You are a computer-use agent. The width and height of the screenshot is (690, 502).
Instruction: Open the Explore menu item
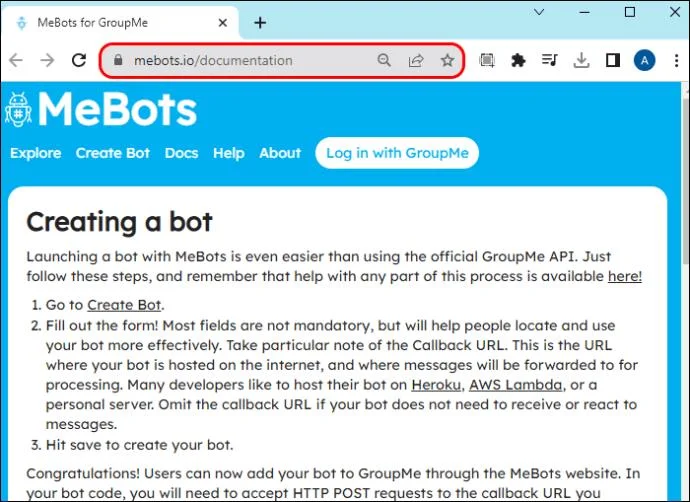click(x=36, y=153)
